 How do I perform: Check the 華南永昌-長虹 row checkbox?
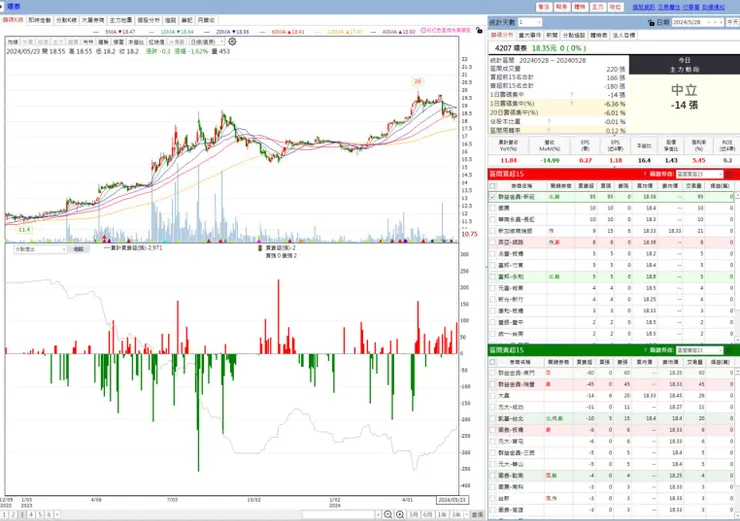(x=493, y=219)
